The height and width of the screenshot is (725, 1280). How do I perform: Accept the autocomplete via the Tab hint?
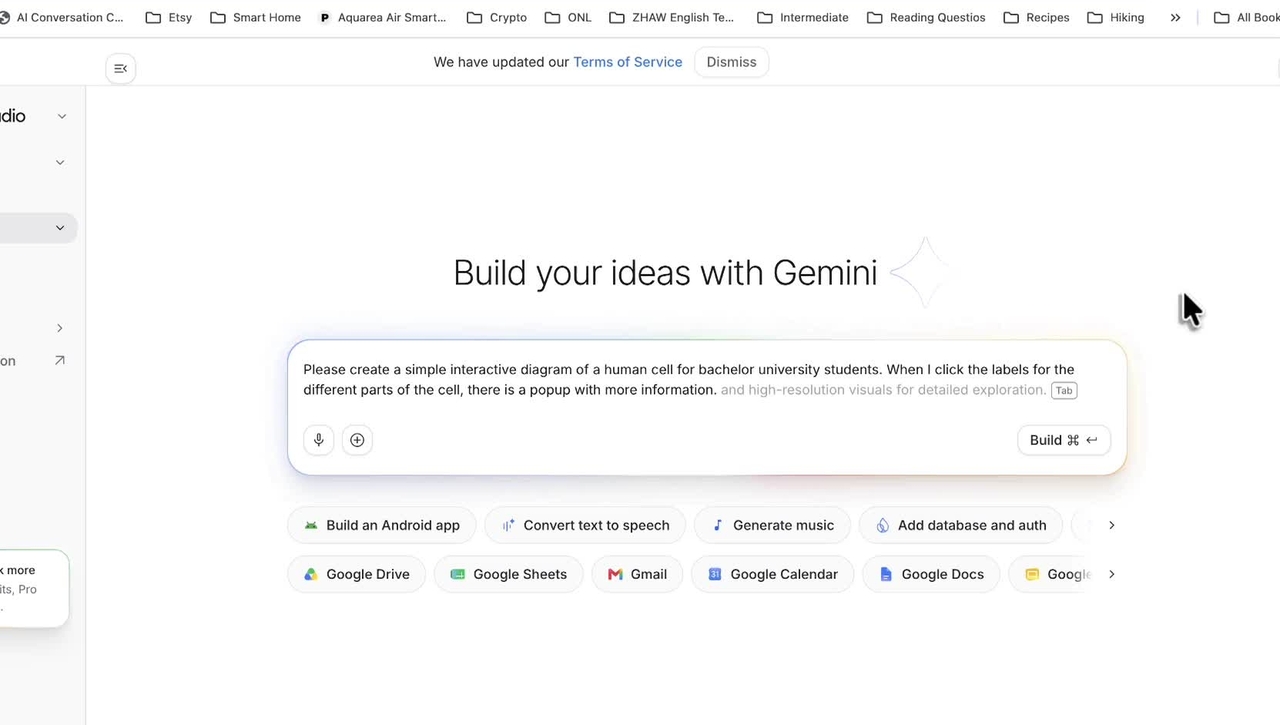click(1064, 391)
